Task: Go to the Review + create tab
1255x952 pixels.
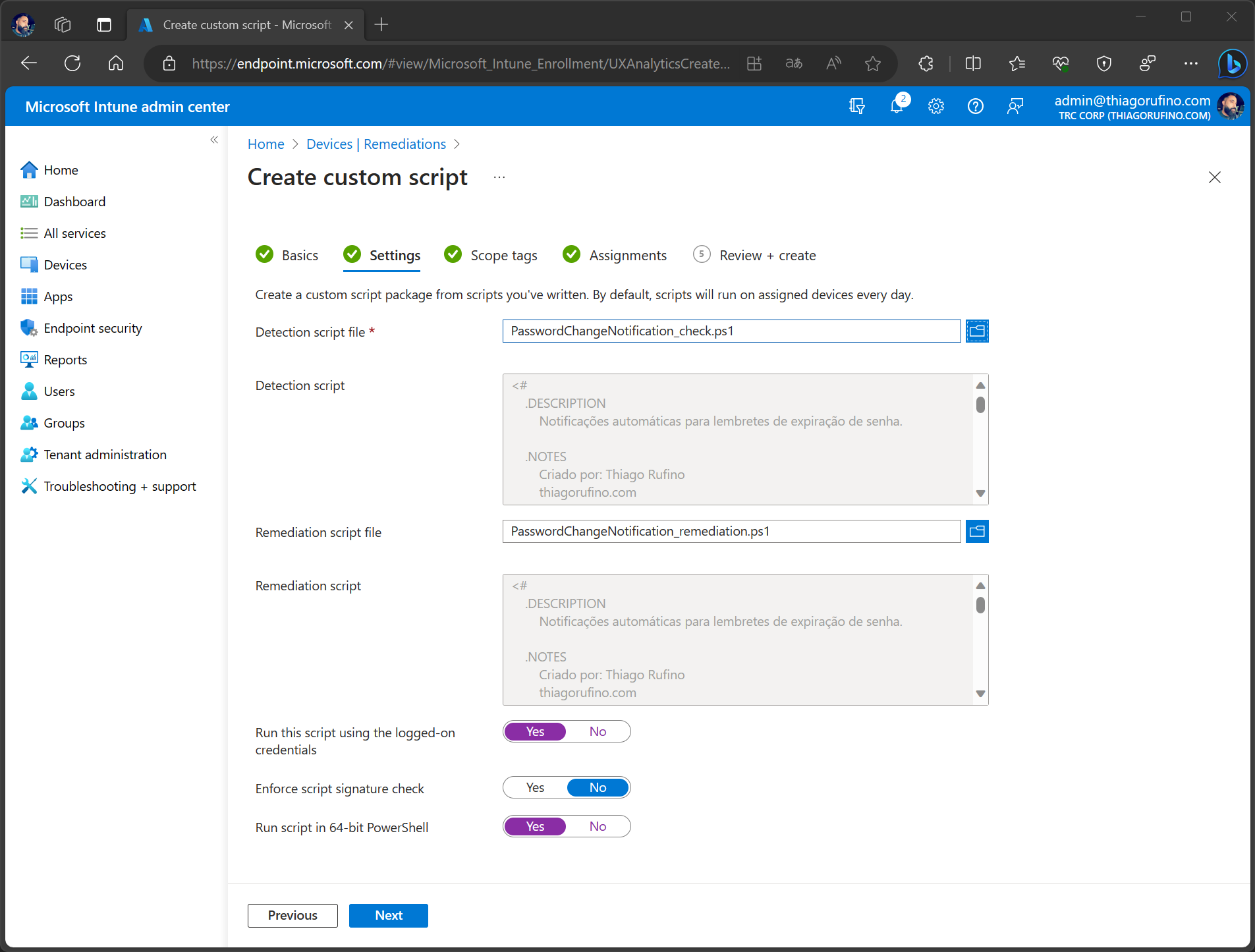Action: click(754, 255)
